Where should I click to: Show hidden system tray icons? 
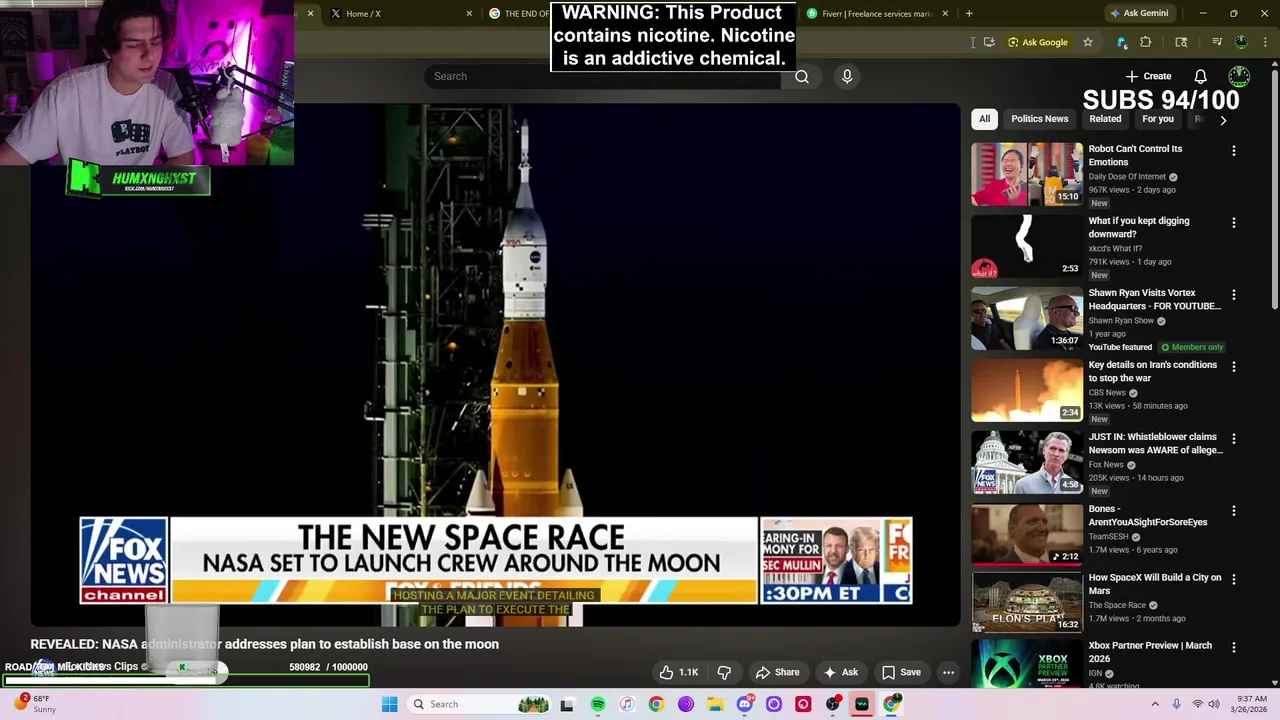1155,704
